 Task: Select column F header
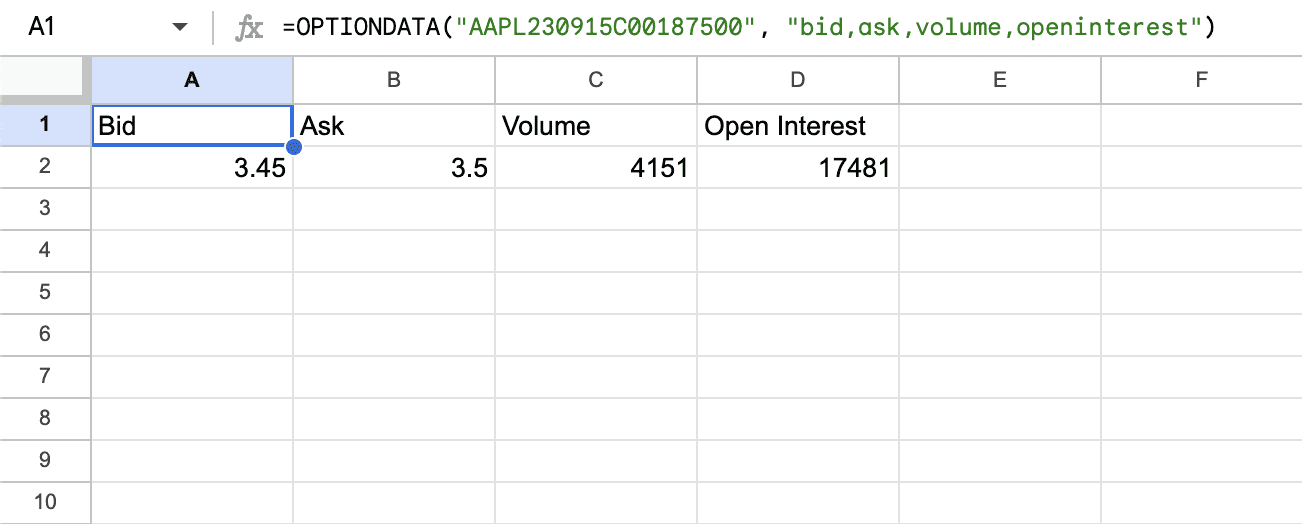(x=1202, y=80)
